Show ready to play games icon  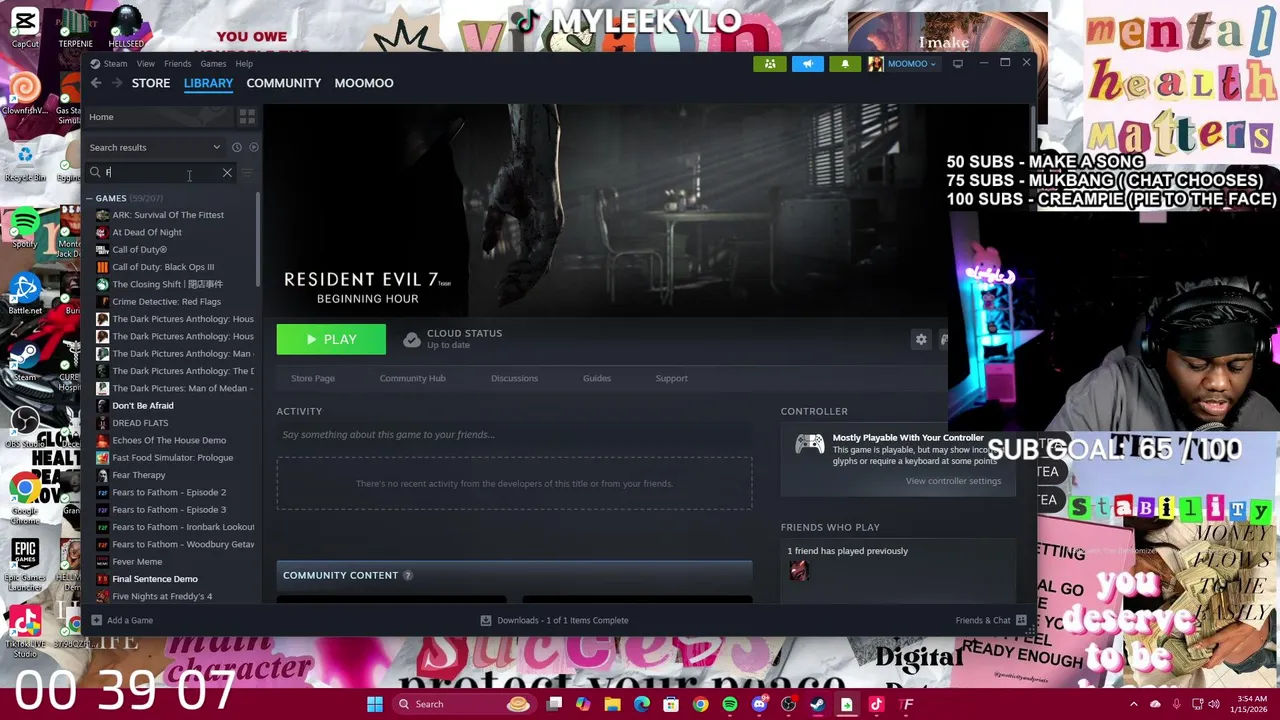[x=253, y=147]
